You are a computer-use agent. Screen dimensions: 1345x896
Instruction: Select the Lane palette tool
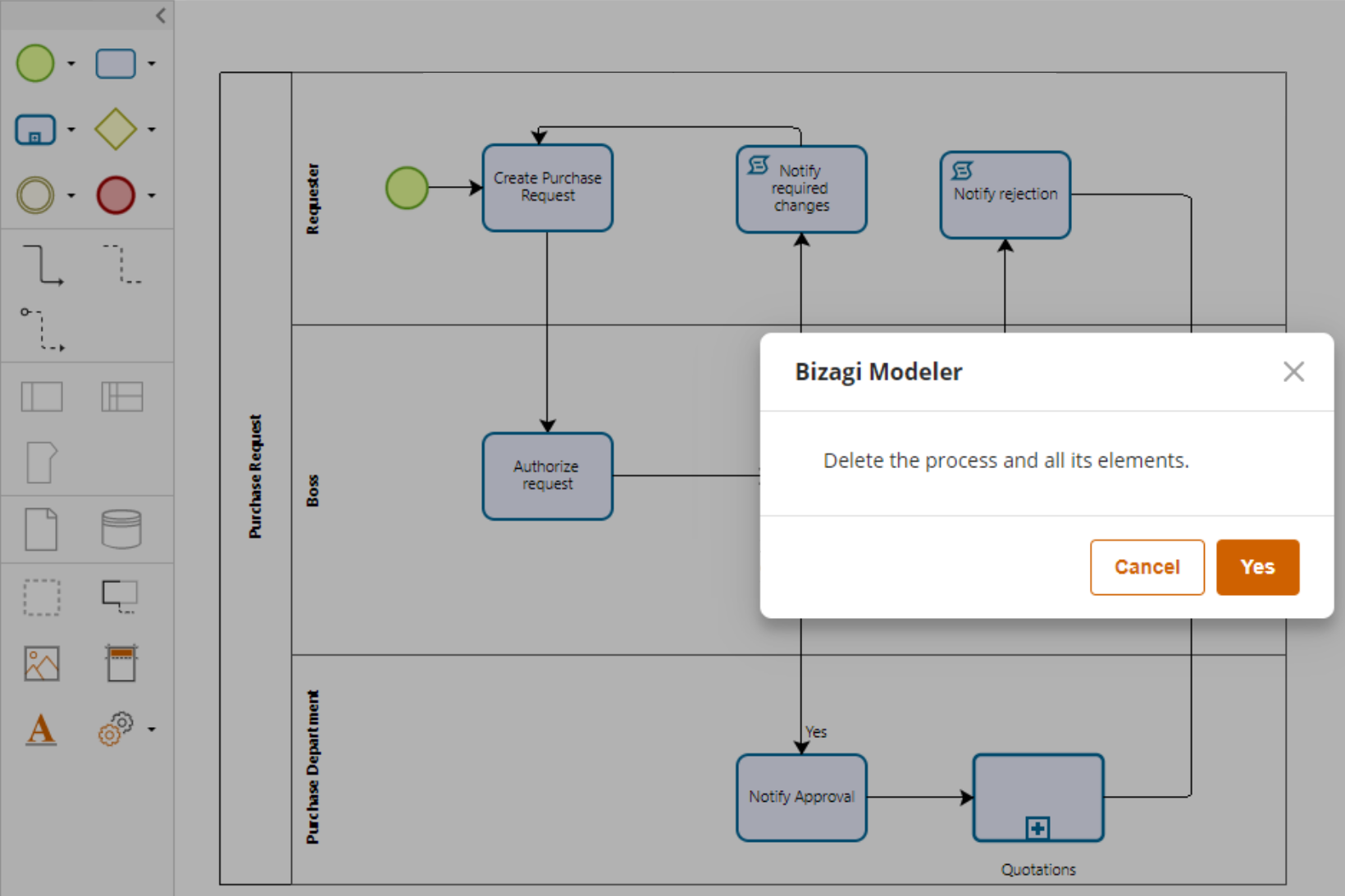pos(122,397)
